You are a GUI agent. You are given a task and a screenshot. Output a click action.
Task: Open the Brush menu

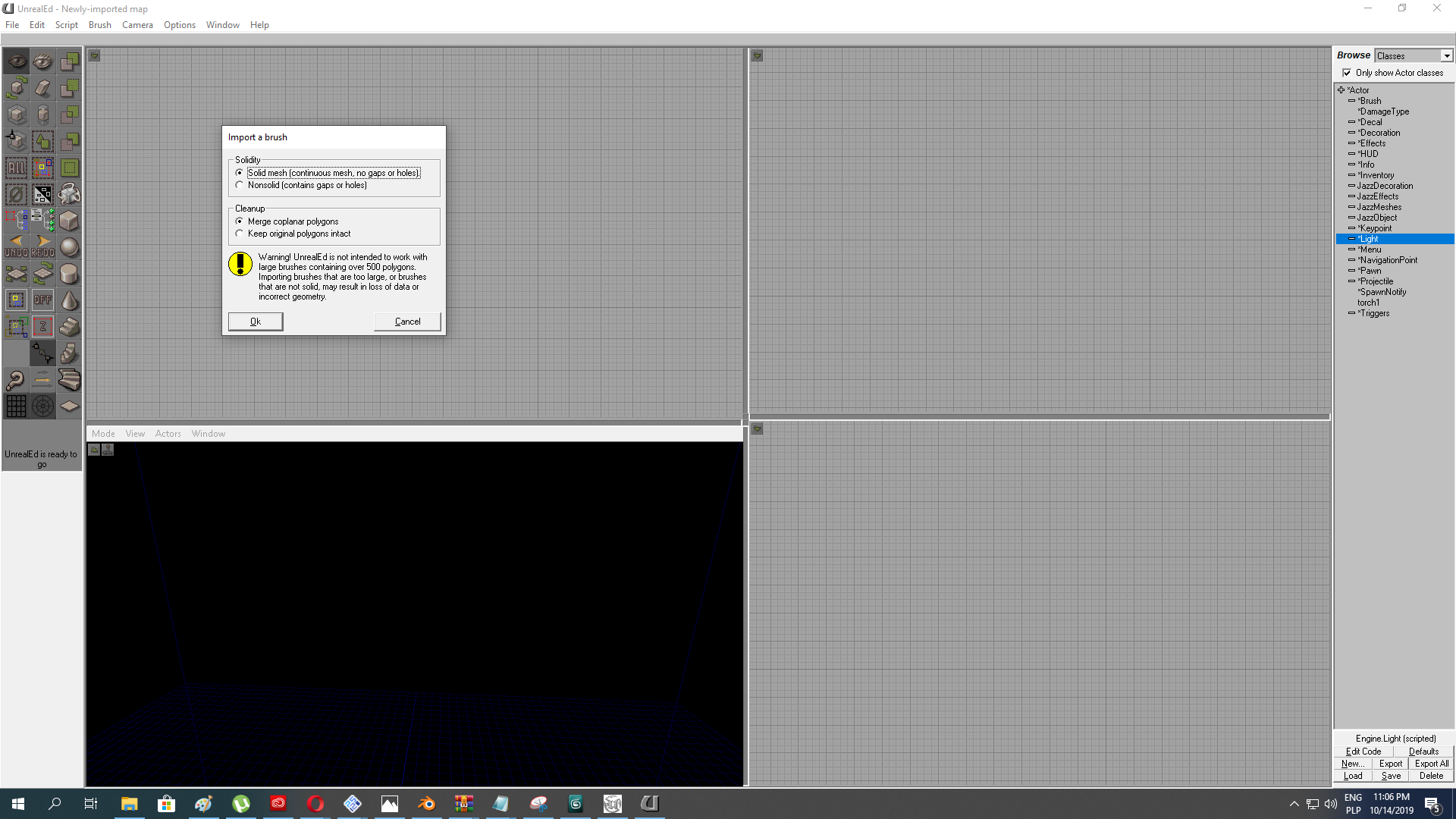tap(99, 25)
